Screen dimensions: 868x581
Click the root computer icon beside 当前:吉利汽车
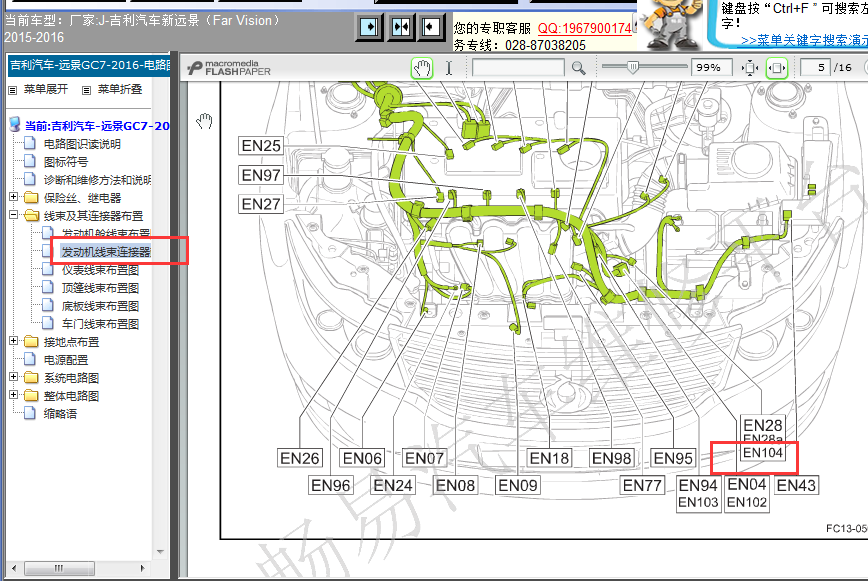click(x=15, y=125)
